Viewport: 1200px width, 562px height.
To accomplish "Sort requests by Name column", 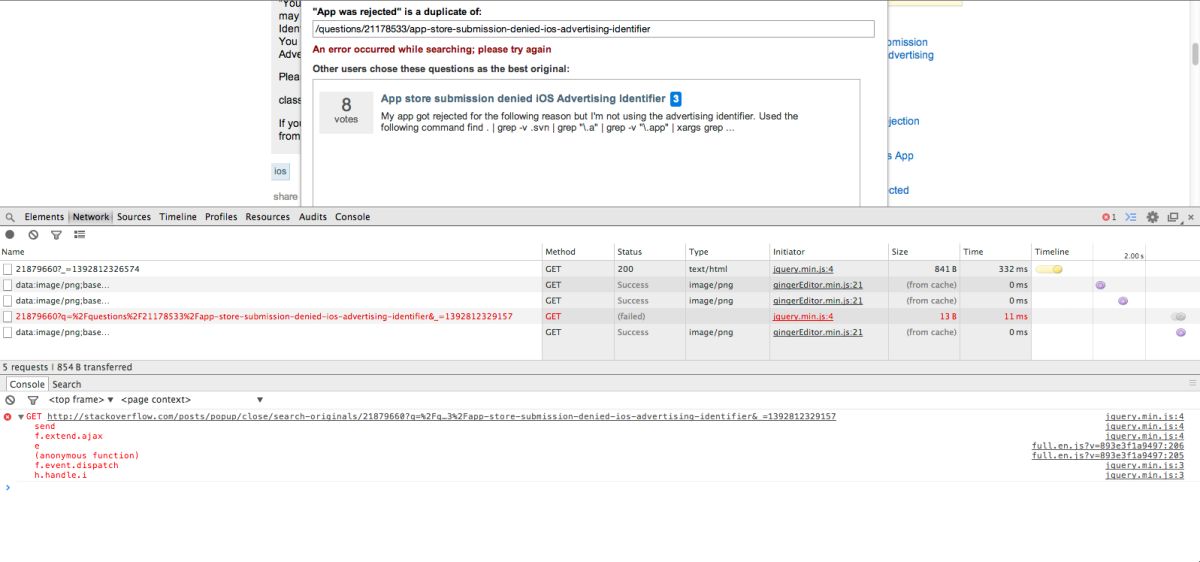I will click(270, 252).
